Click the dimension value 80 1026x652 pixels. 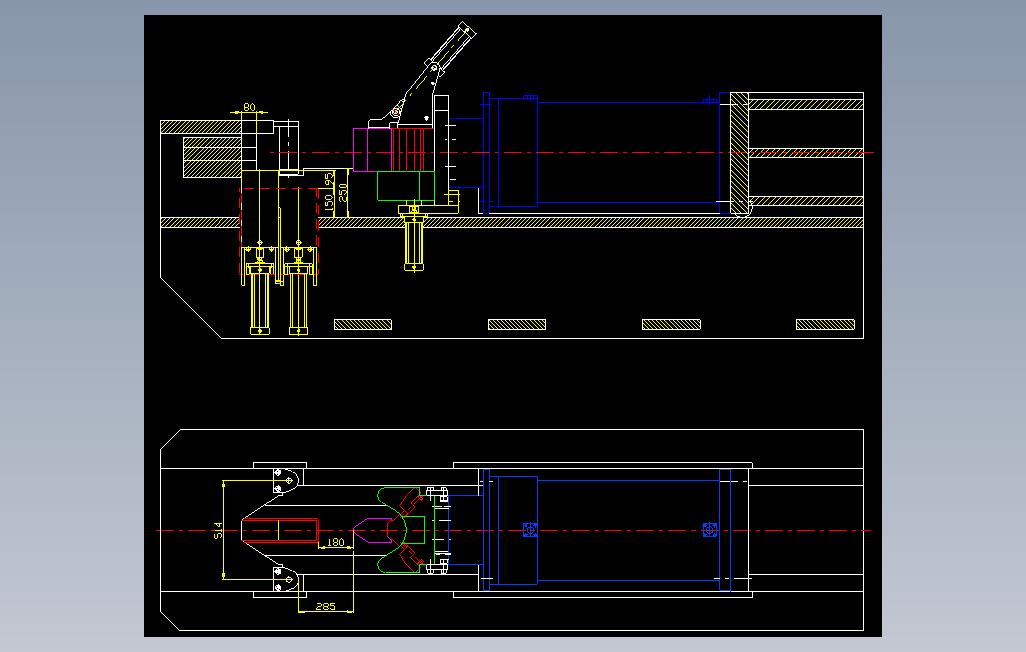249,107
